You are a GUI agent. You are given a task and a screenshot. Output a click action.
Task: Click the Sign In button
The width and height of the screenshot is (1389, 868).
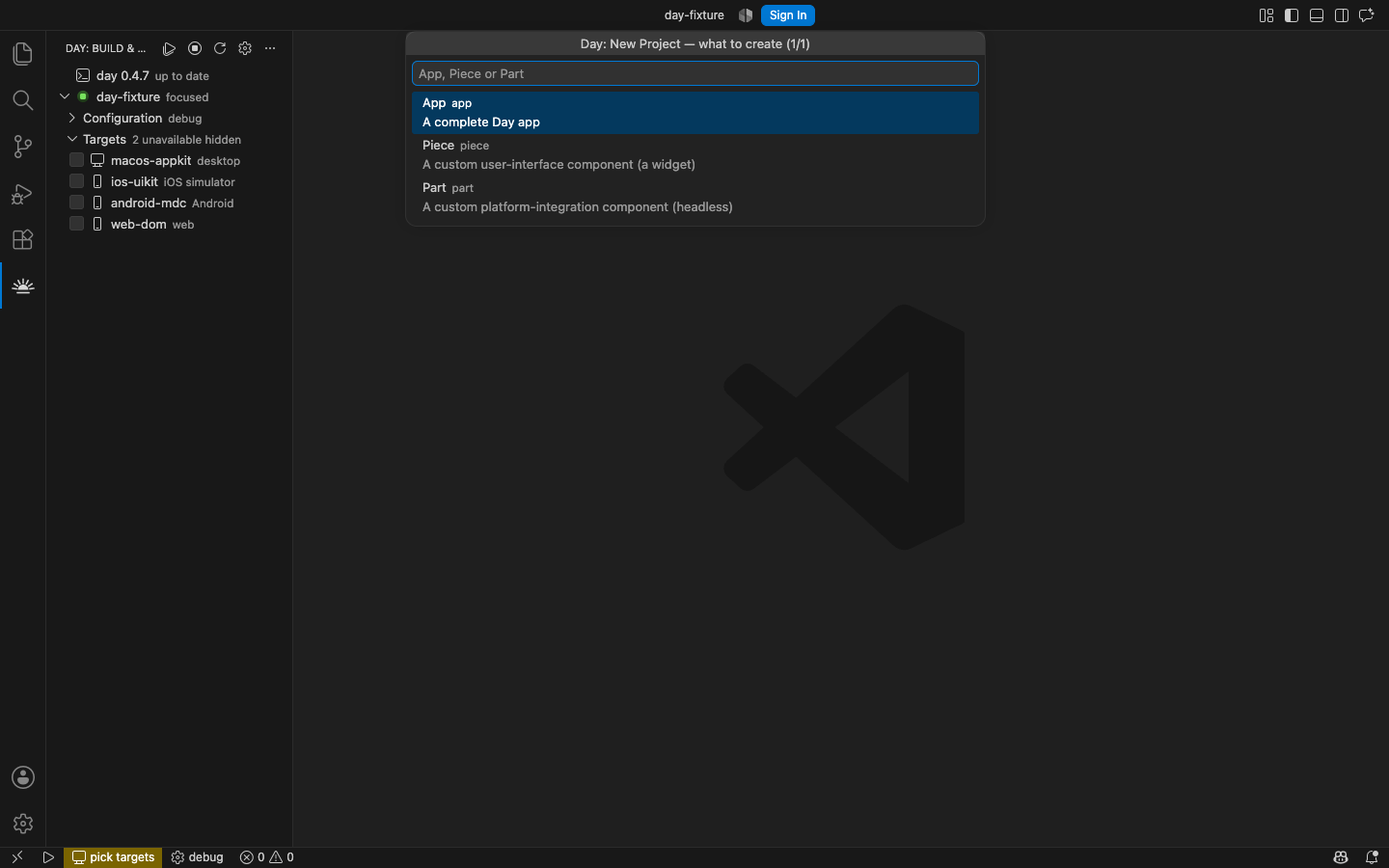[788, 15]
